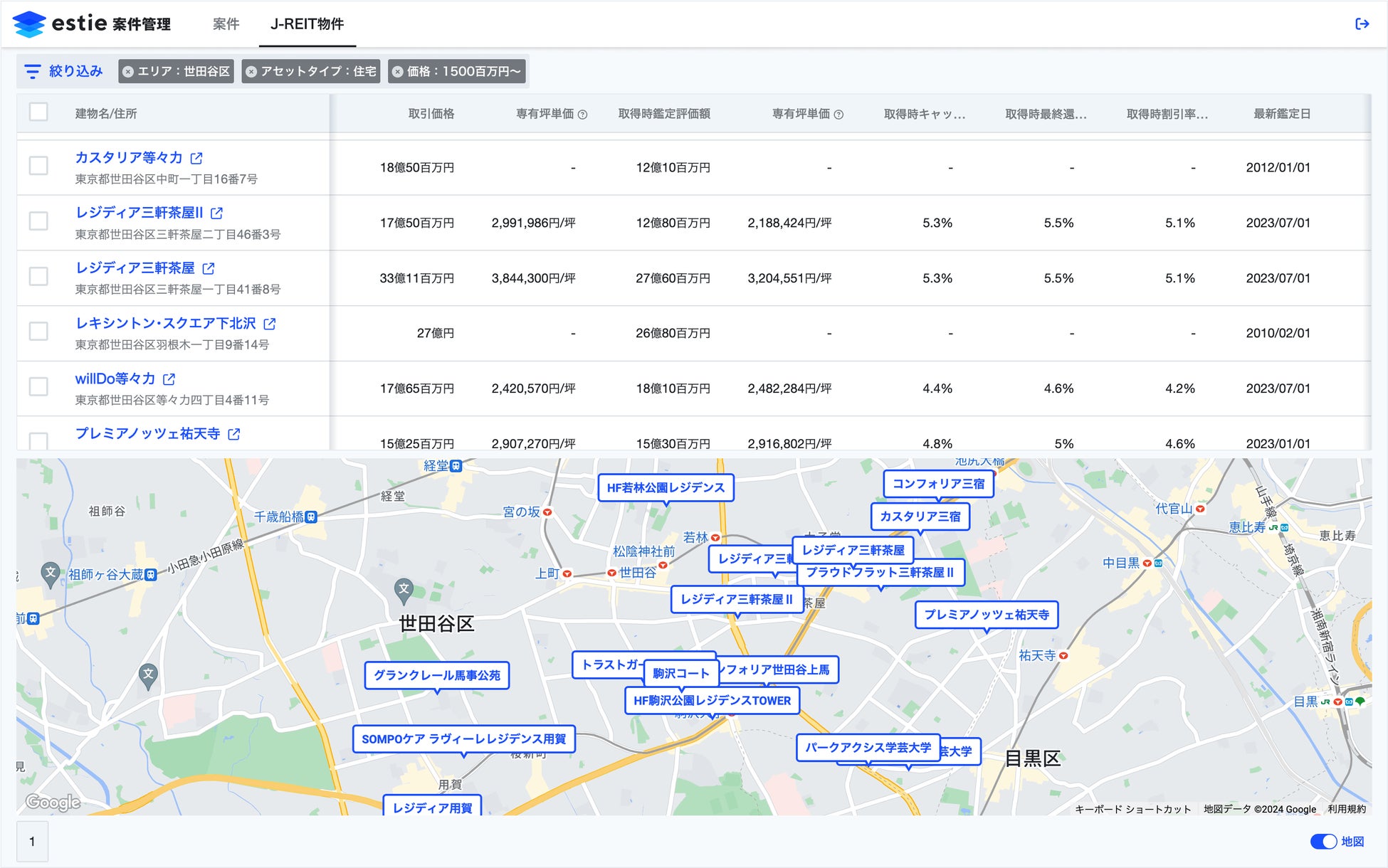
Task: Remove the アセットタイプ：住宅 filter chip
Action: click(x=251, y=71)
